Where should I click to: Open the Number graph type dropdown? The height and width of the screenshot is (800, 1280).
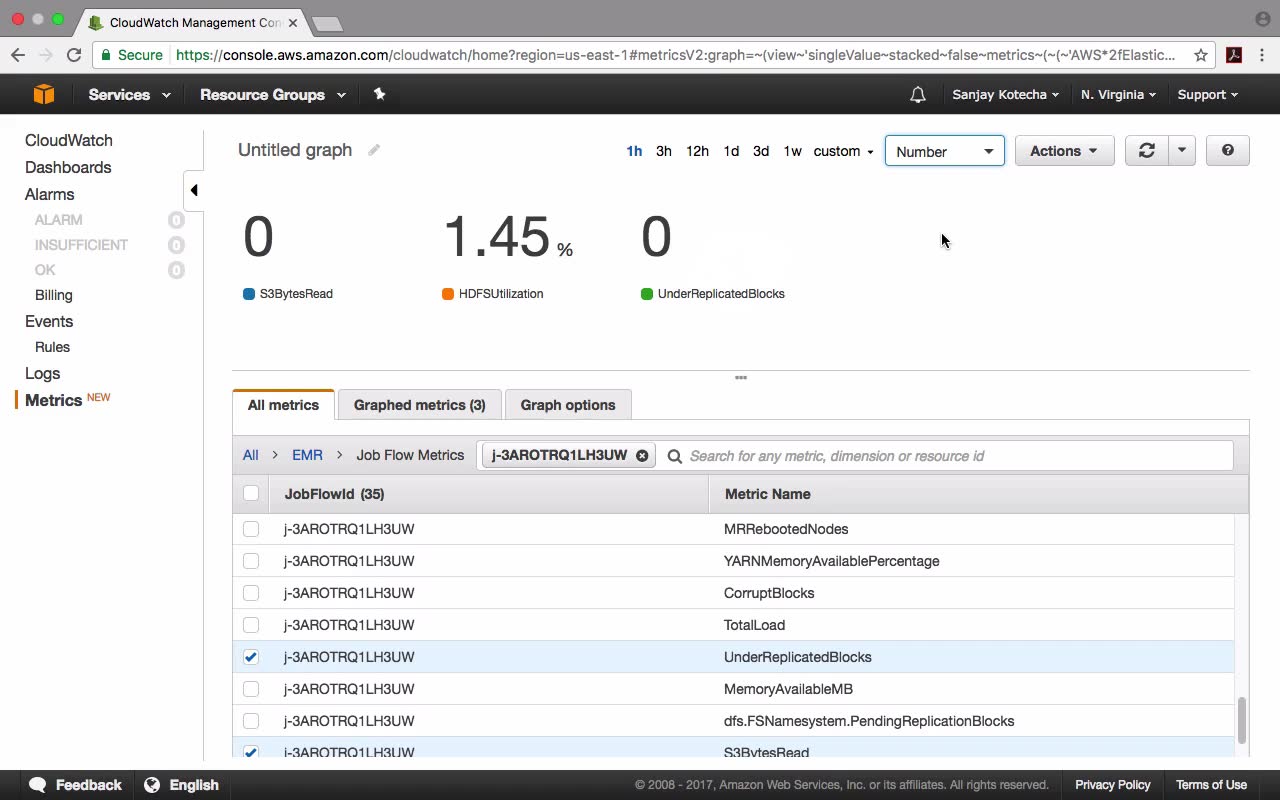(944, 151)
